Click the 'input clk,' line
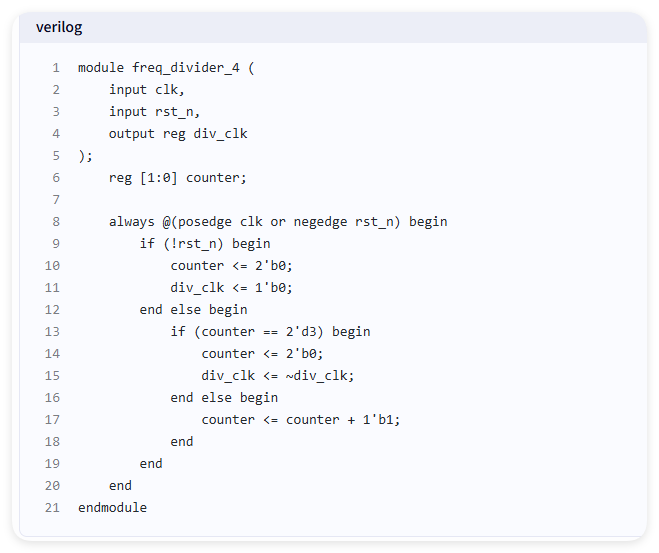659x553 pixels. [147, 90]
